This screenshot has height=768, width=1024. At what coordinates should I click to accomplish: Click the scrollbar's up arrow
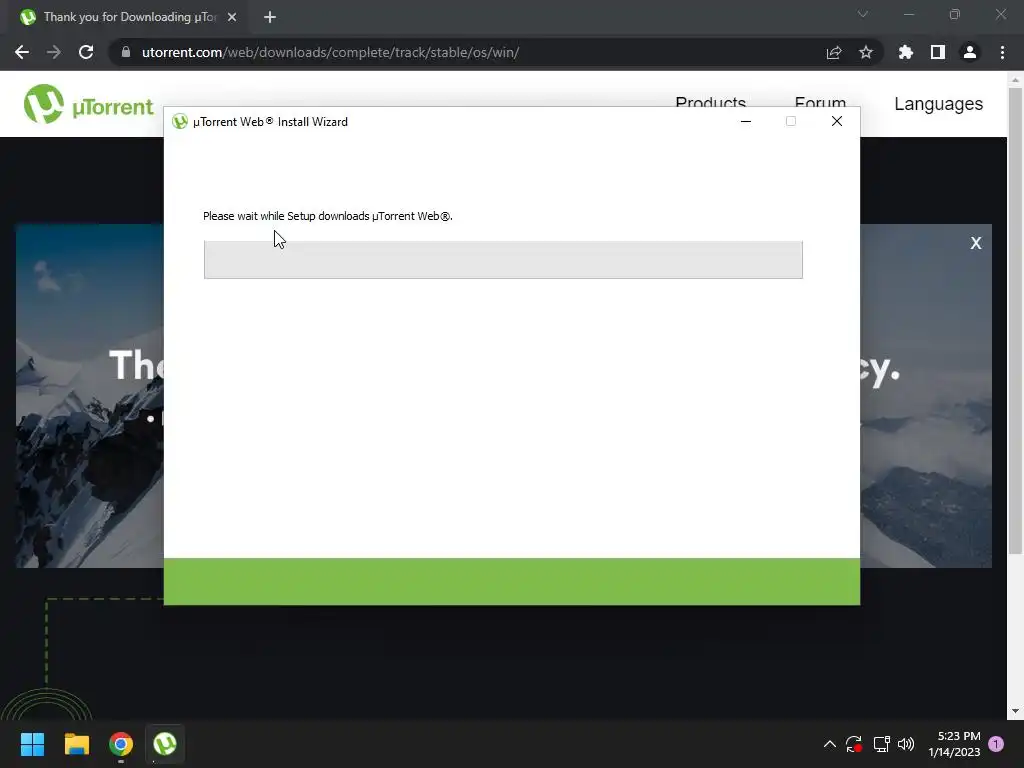pos(1015,80)
